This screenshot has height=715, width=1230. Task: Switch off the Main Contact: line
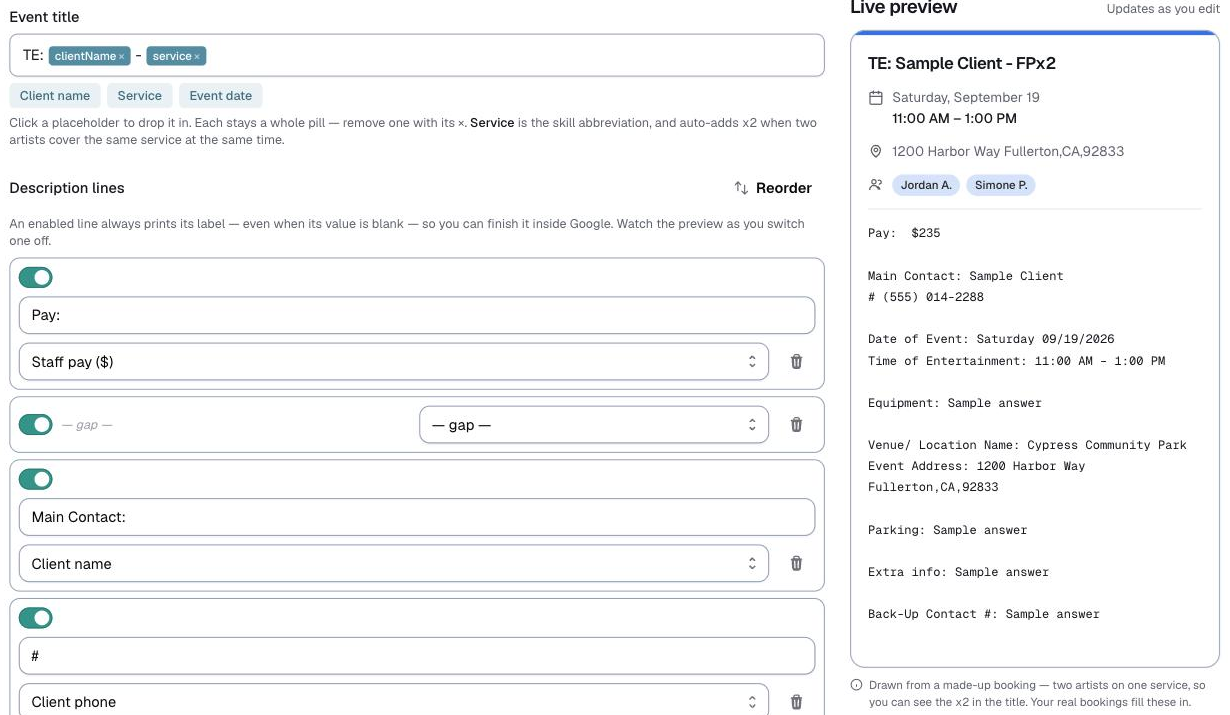pos(36,479)
